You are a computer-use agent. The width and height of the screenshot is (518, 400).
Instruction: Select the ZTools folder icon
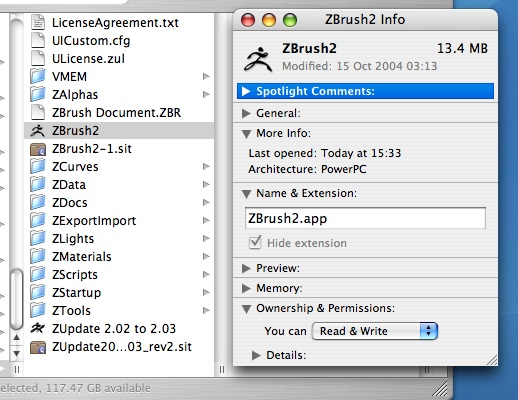tap(38, 310)
